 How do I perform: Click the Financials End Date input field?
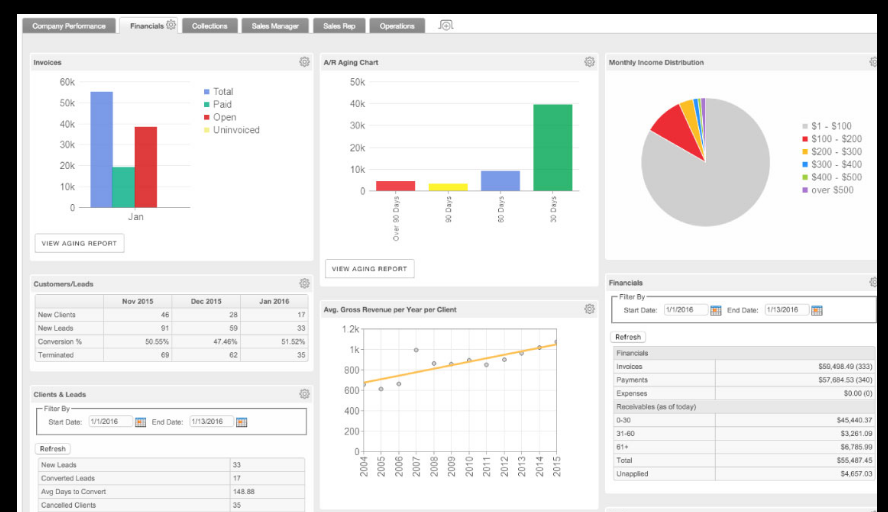coord(786,310)
